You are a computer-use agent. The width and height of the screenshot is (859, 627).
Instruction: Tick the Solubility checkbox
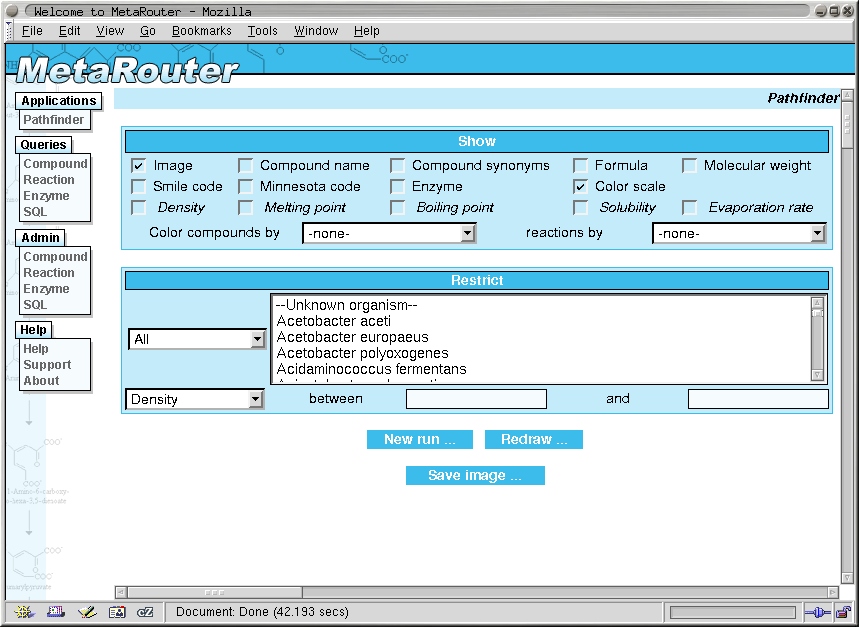coord(580,208)
